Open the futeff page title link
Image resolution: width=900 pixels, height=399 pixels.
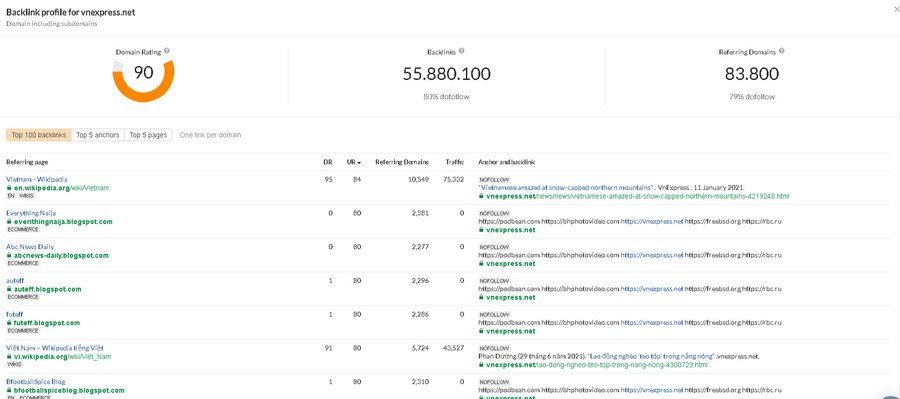tap(14, 315)
